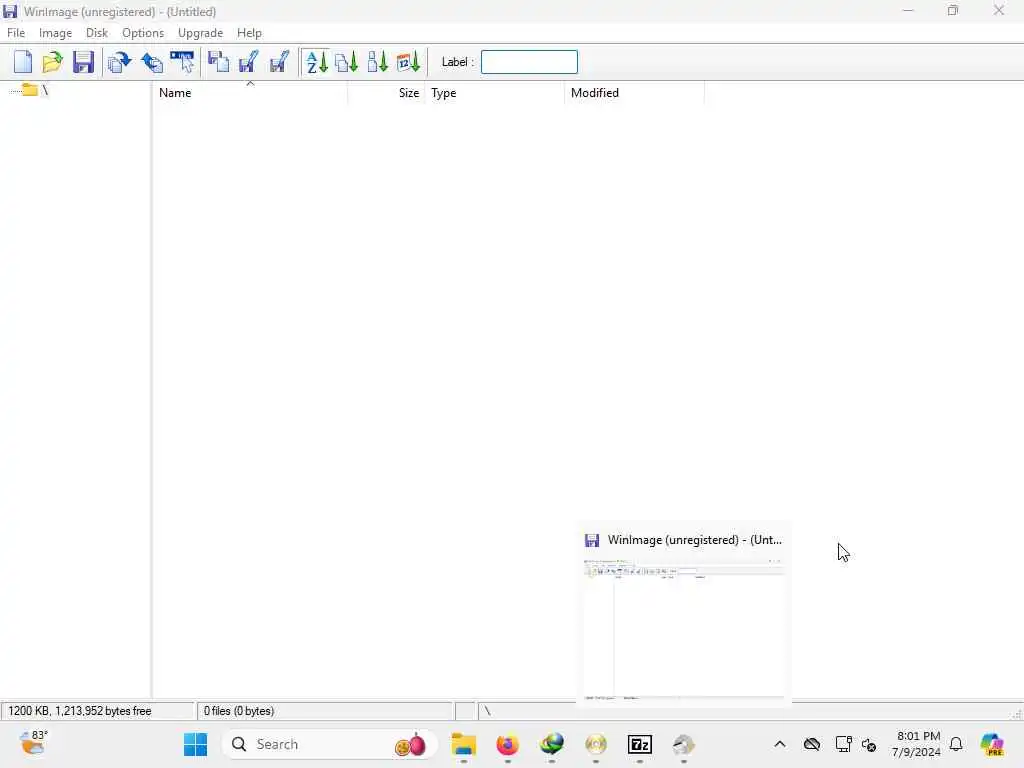Click the gray bird taskbar icon
1024x768 pixels.
pos(684,744)
